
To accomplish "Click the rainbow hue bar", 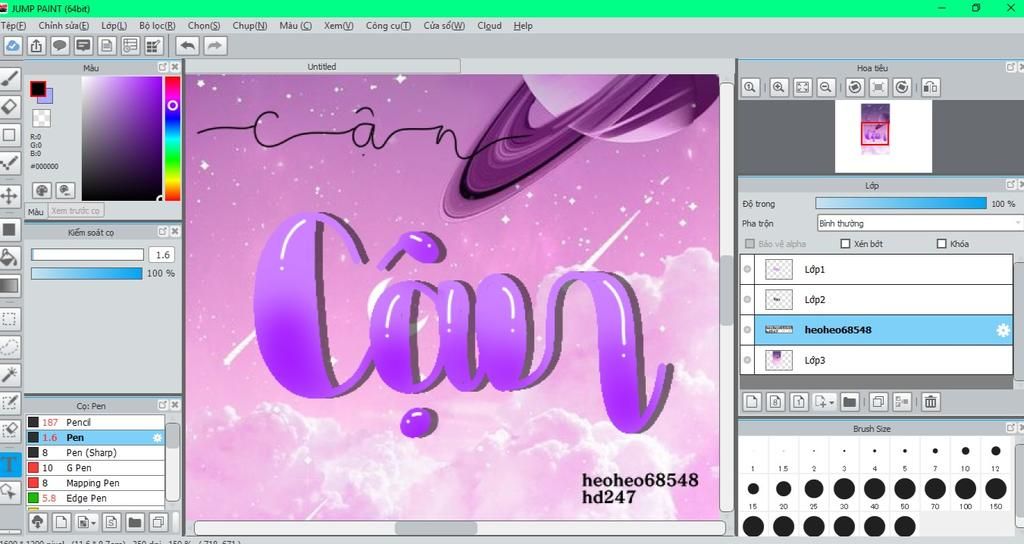I will point(172,138).
